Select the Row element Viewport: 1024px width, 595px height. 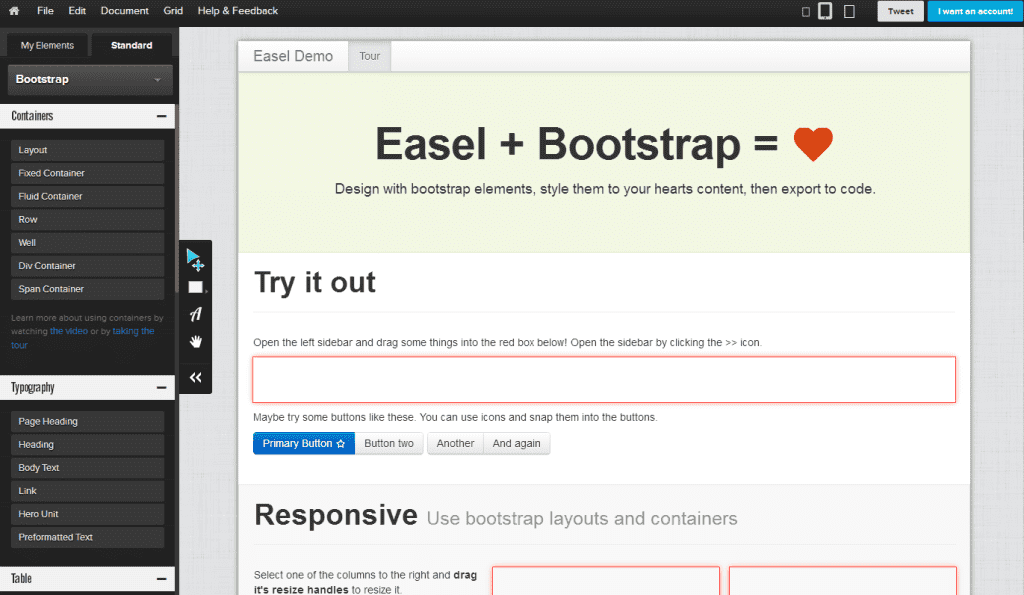tap(87, 219)
